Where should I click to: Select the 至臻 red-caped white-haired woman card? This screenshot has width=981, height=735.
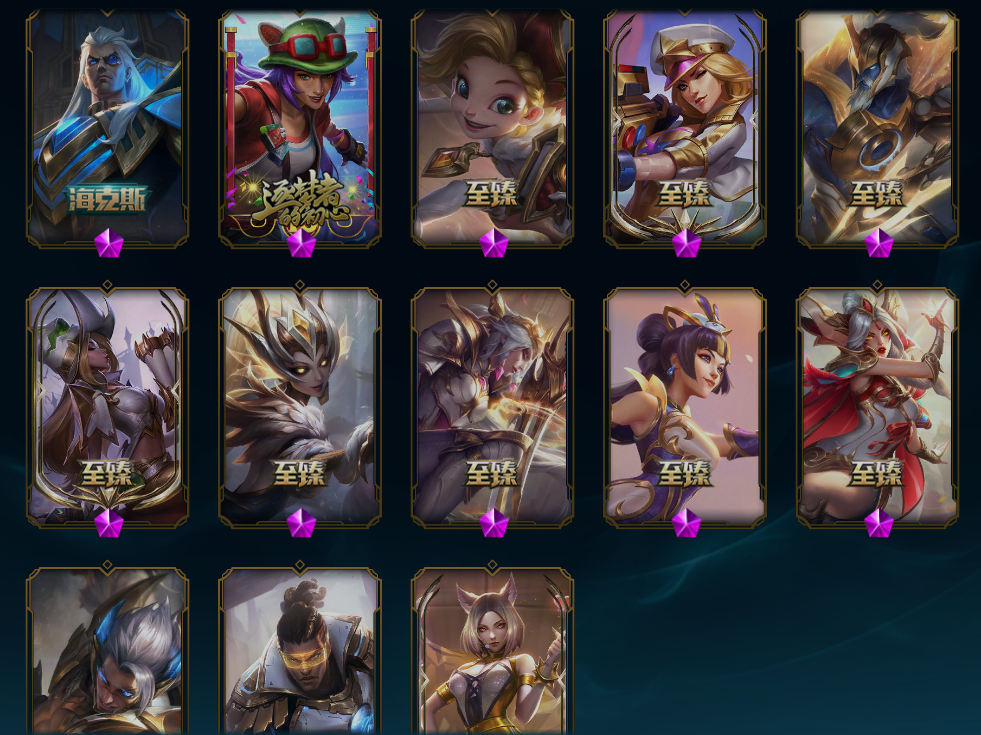[878, 405]
